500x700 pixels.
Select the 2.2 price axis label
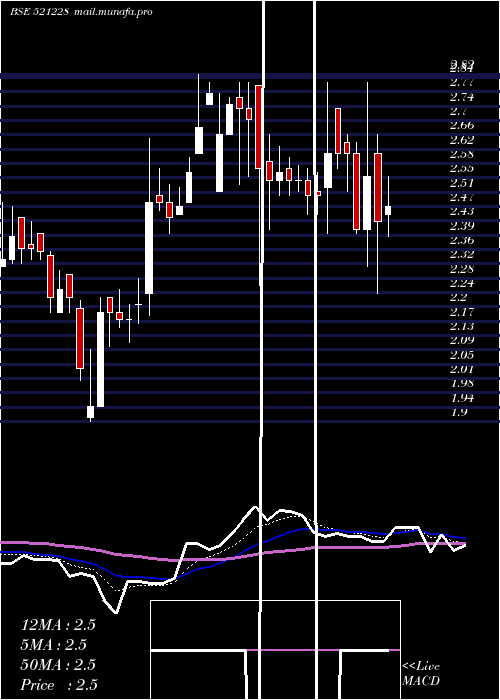pyautogui.click(x=458, y=297)
